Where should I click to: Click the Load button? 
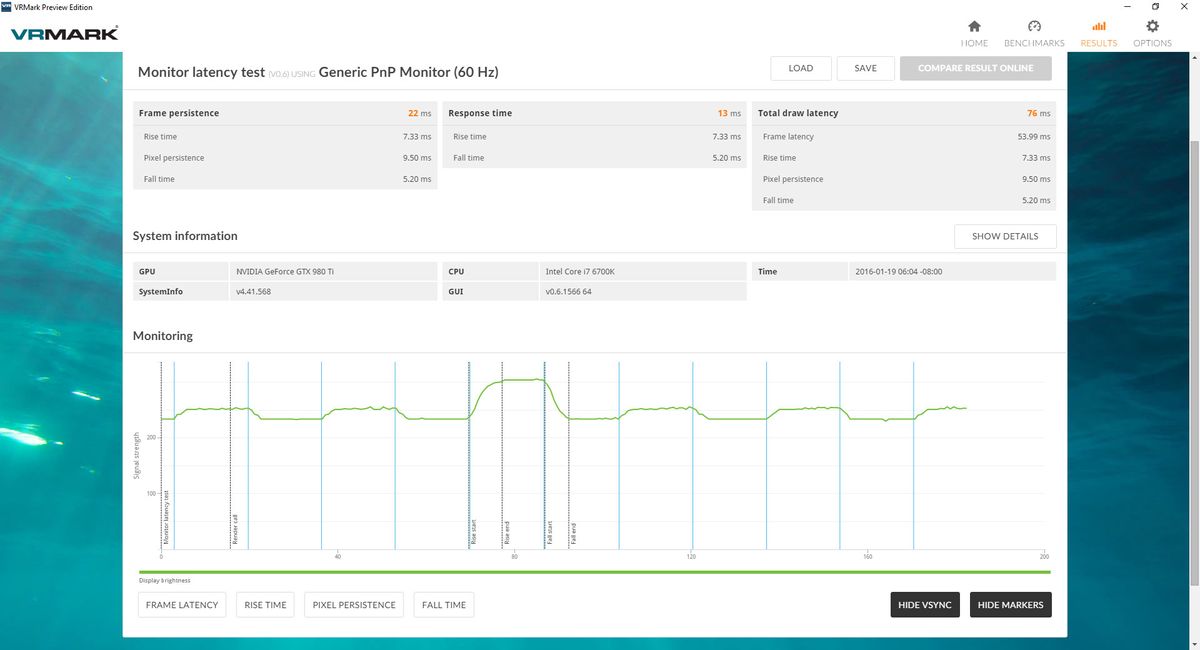point(800,68)
